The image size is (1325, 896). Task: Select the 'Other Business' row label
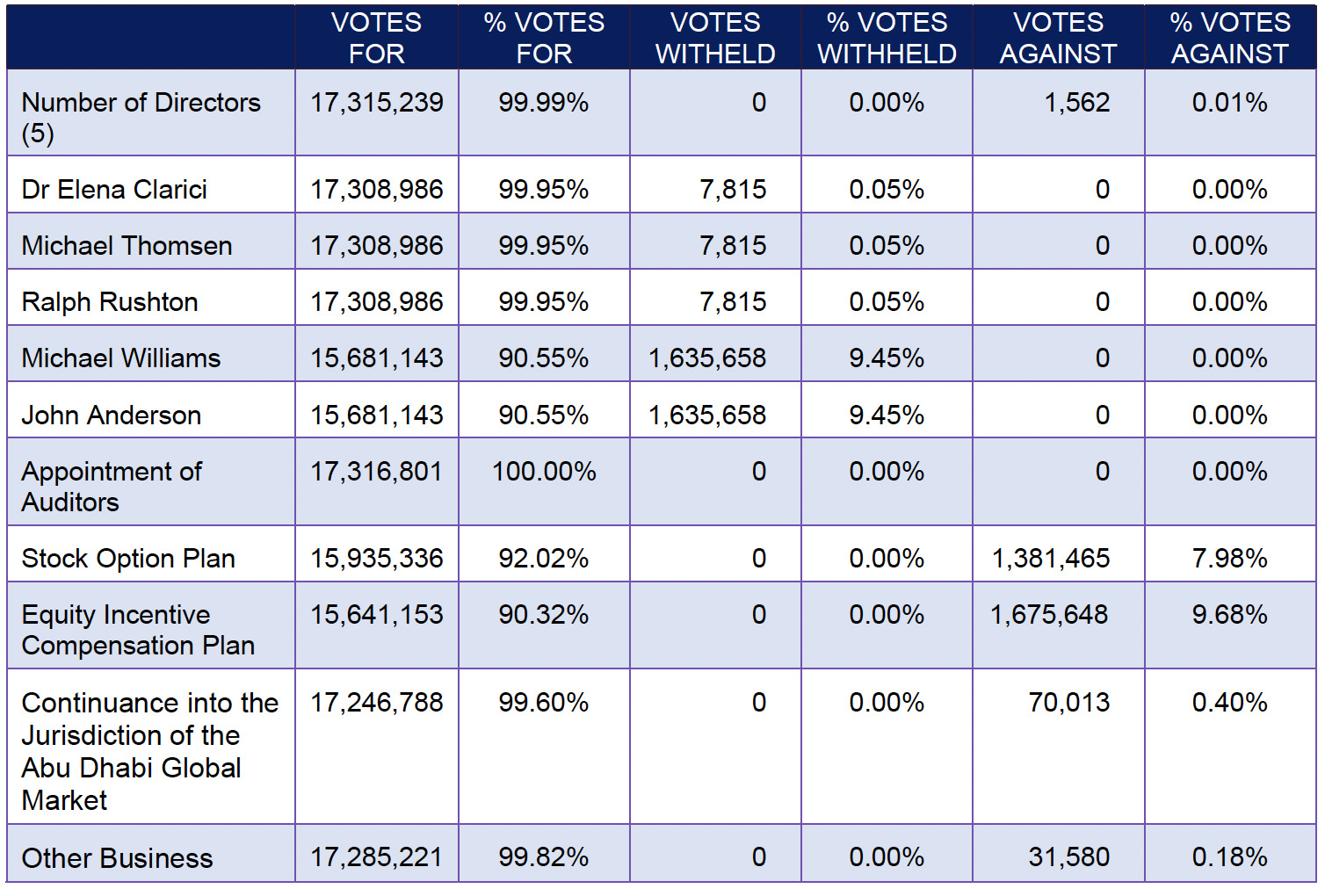(117, 857)
